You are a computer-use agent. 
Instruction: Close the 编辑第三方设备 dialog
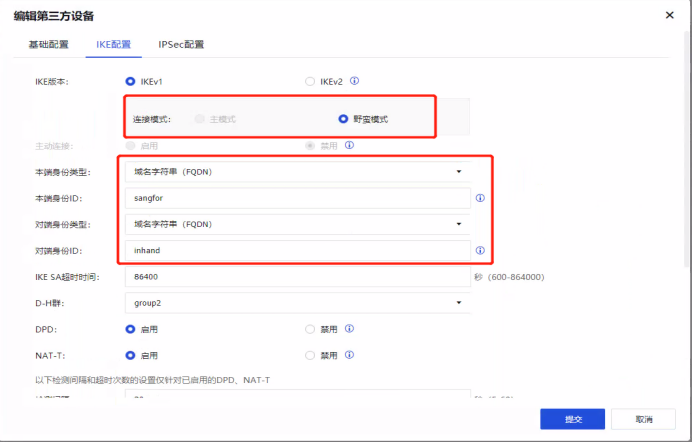pos(669,15)
